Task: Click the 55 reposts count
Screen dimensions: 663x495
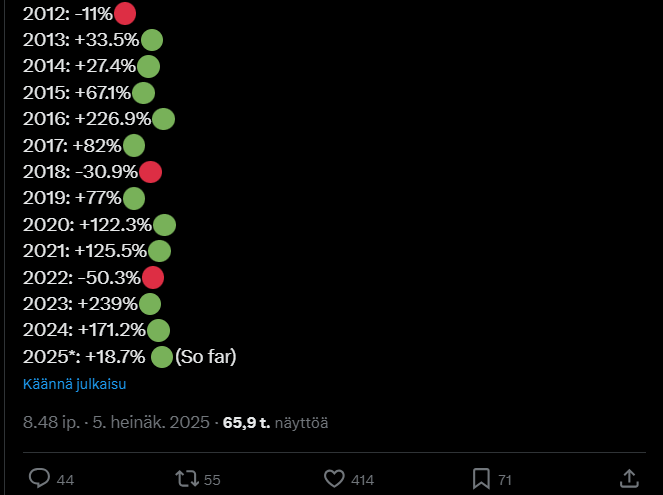Action: click(212, 480)
